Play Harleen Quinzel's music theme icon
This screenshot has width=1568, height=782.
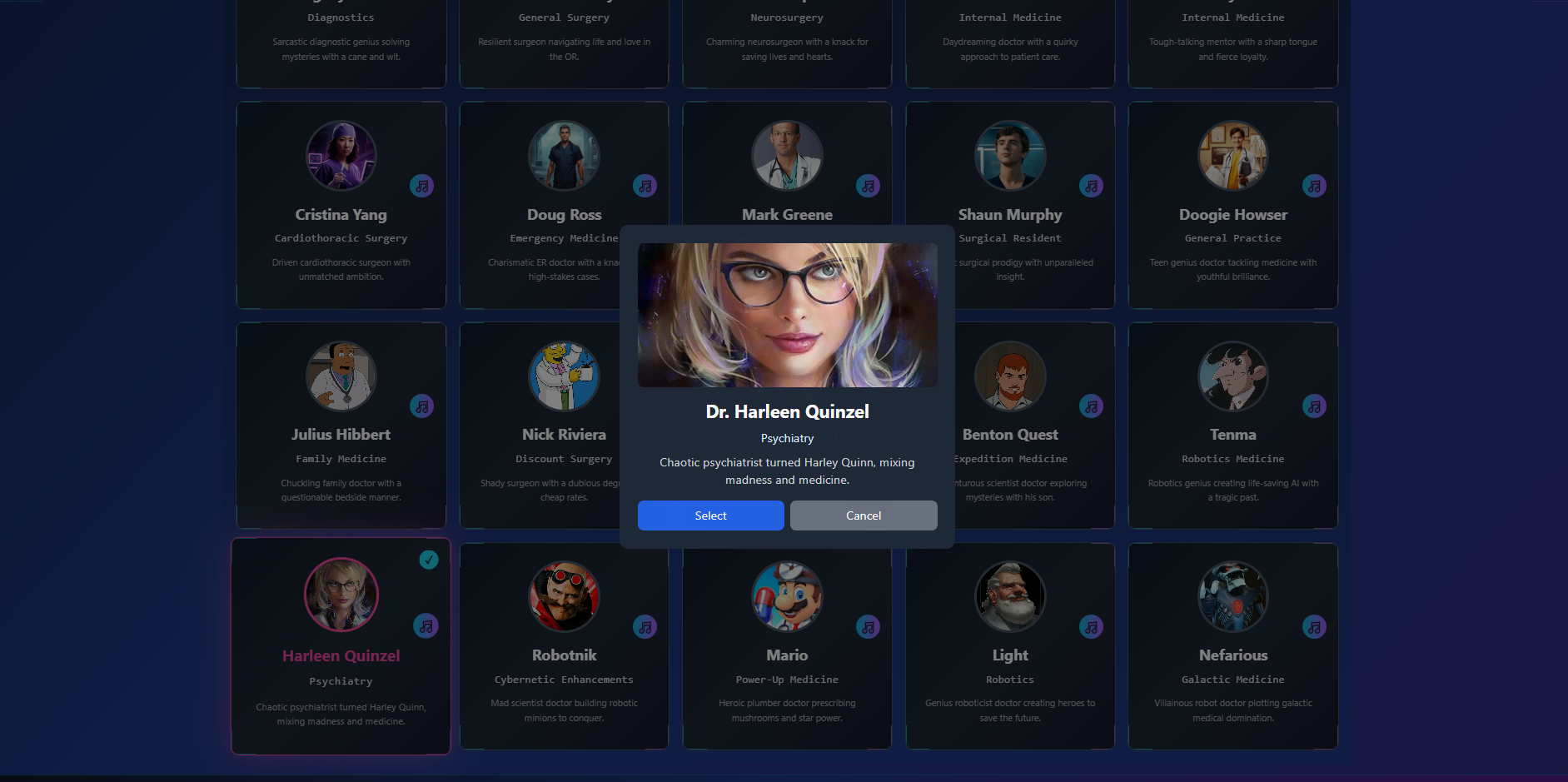(426, 626)
